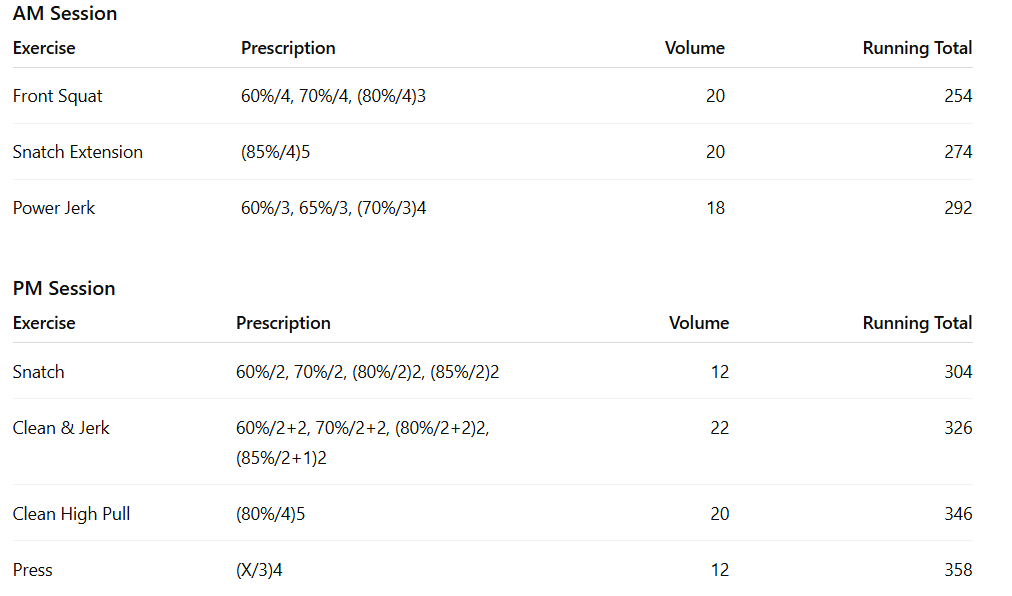The height and width of the screenshot is (596, 1012).
Task: Click the Clean & Jerk exercise cell
Action: [x=61, y=428]
